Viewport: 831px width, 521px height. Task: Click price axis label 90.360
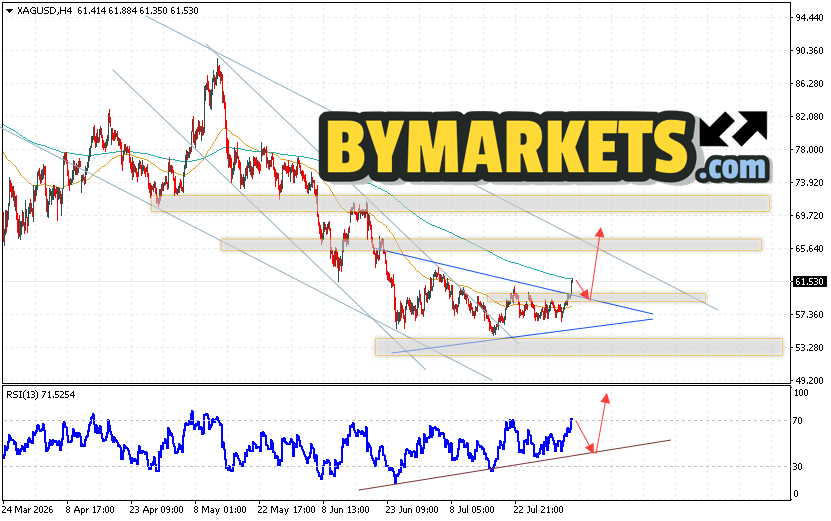[809, 50]
